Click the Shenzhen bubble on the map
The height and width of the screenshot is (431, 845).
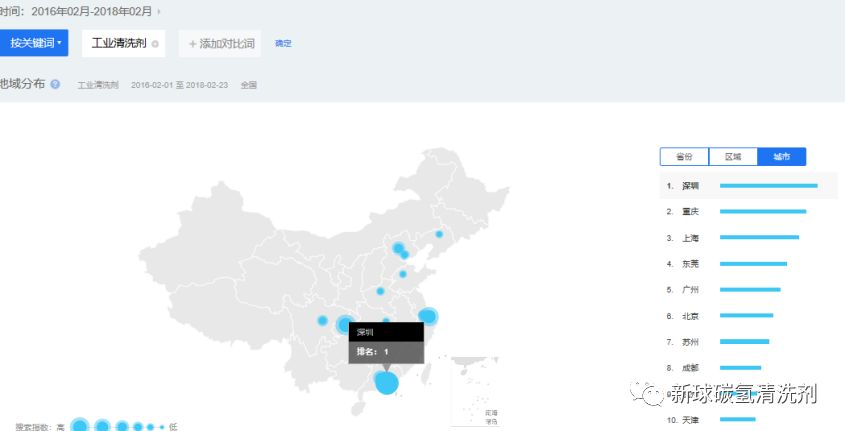(386, 381)
